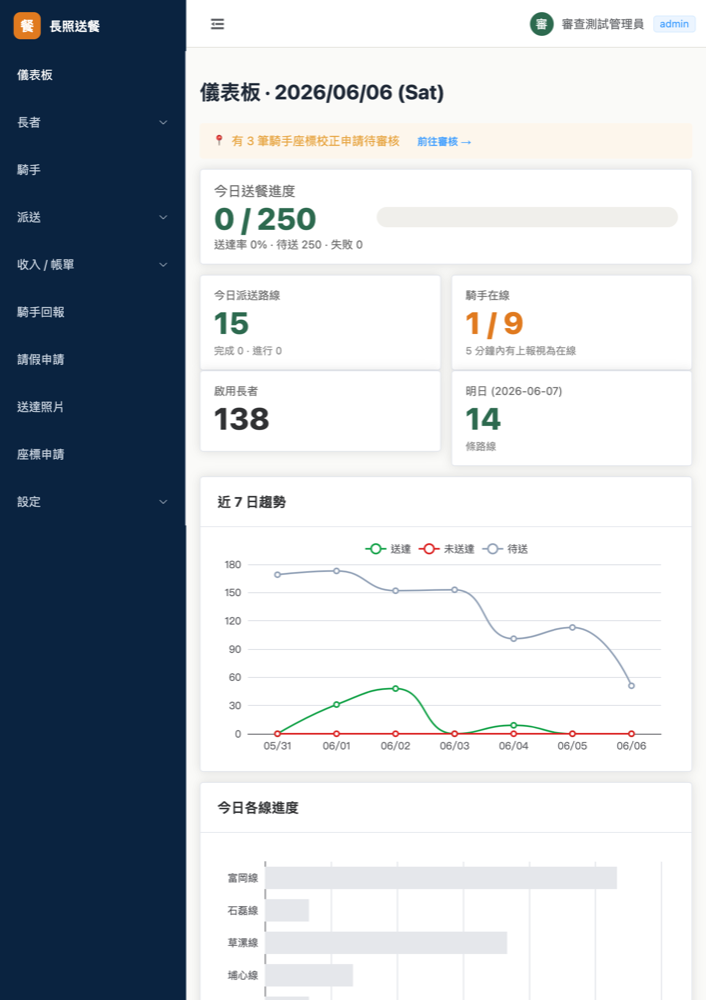Click the red location pin alert icon
The height and width of the screenshot is (1000, 706).
(219, 140)
